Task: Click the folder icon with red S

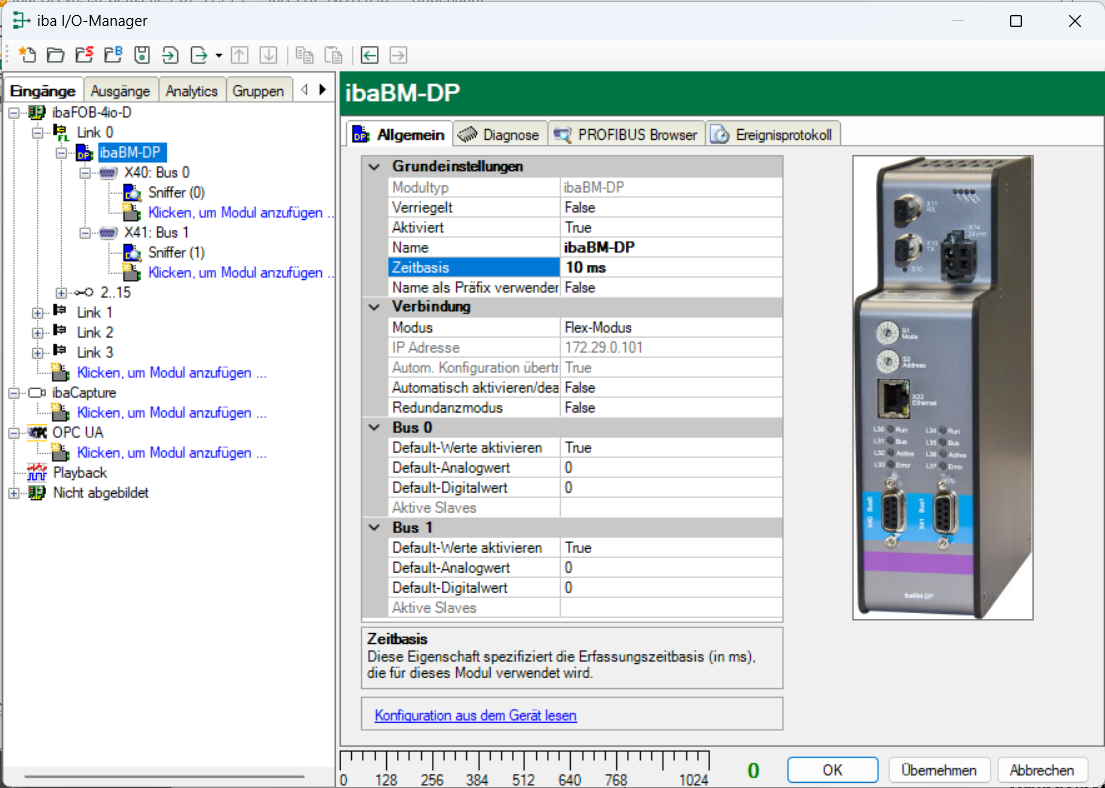Action: [x=84, y=54]
